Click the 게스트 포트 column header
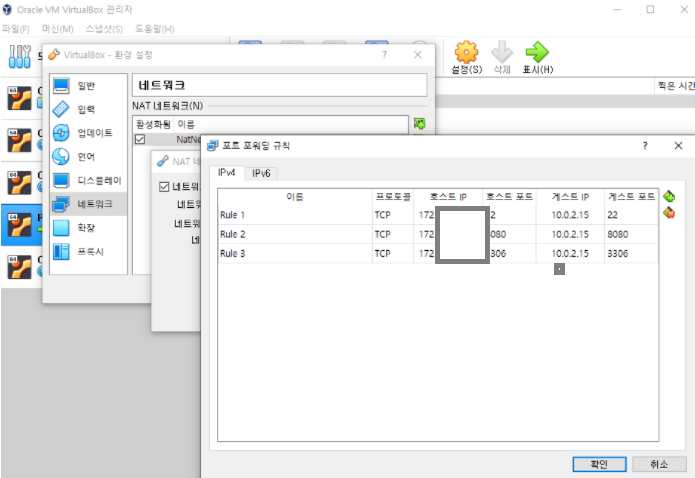 tap(631, 196)
